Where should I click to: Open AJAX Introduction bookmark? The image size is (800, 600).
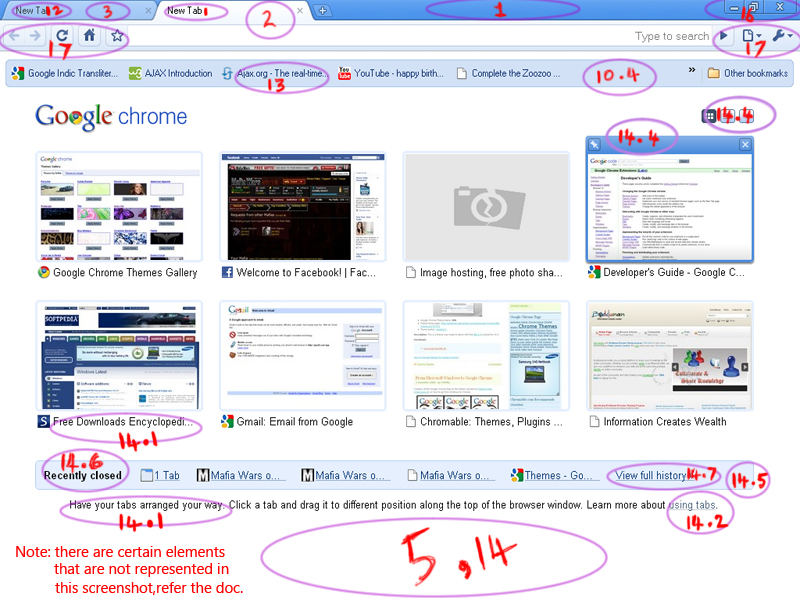click(170, 73)
